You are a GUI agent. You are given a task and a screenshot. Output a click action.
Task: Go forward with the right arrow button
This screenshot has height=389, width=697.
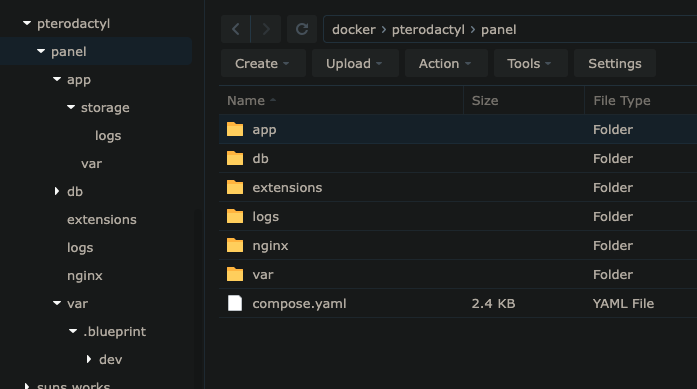point(266,29)
